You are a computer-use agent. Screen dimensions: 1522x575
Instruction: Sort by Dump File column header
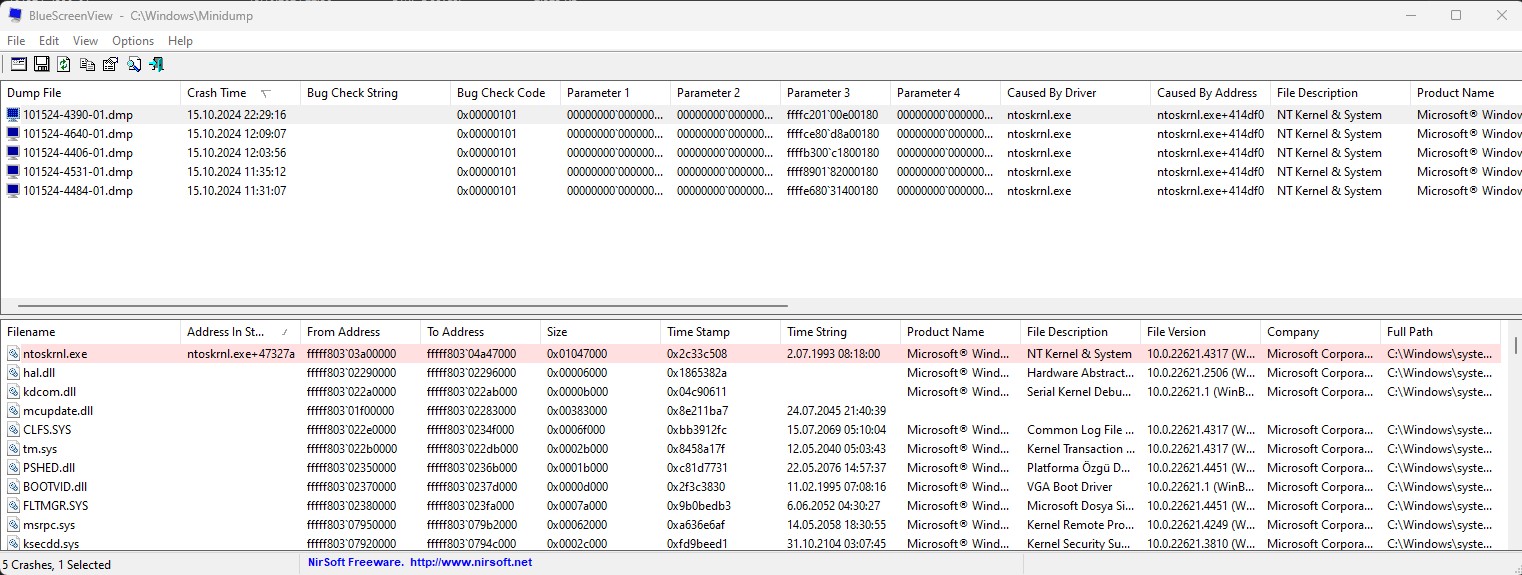(90, 93)
